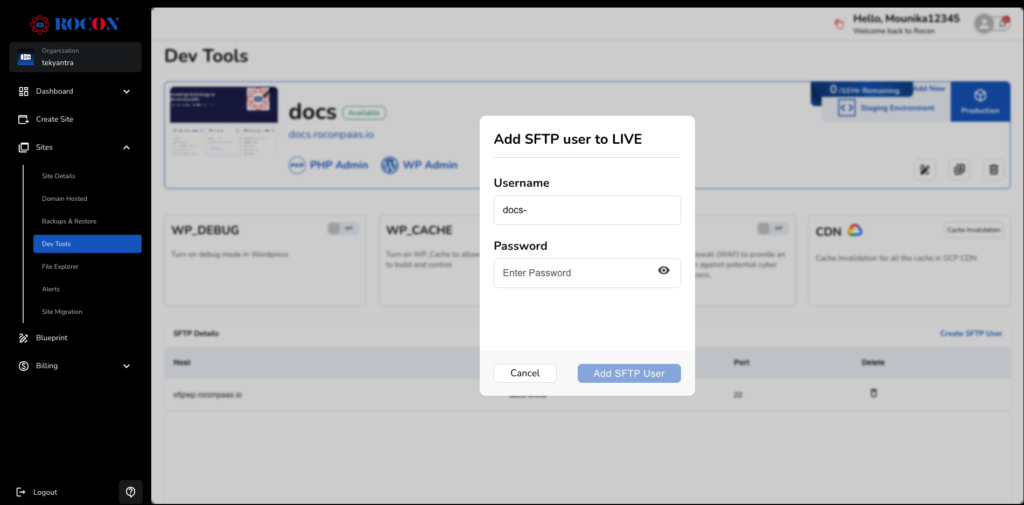Open Site Details in the sidebar
This screenshot has width=1024, height=505.
pos(58,176)
